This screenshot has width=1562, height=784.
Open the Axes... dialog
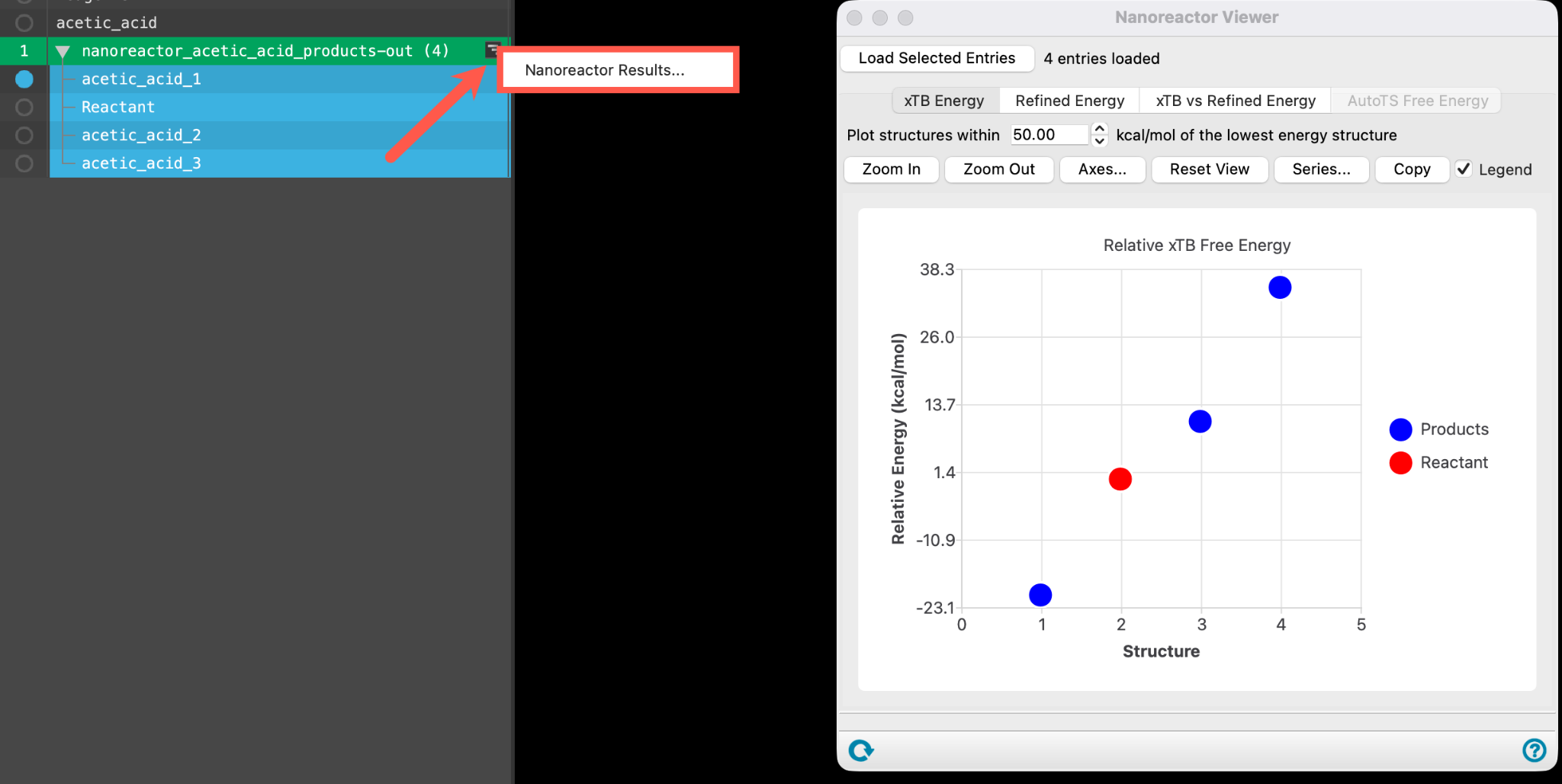click(x=1102, y=169)
